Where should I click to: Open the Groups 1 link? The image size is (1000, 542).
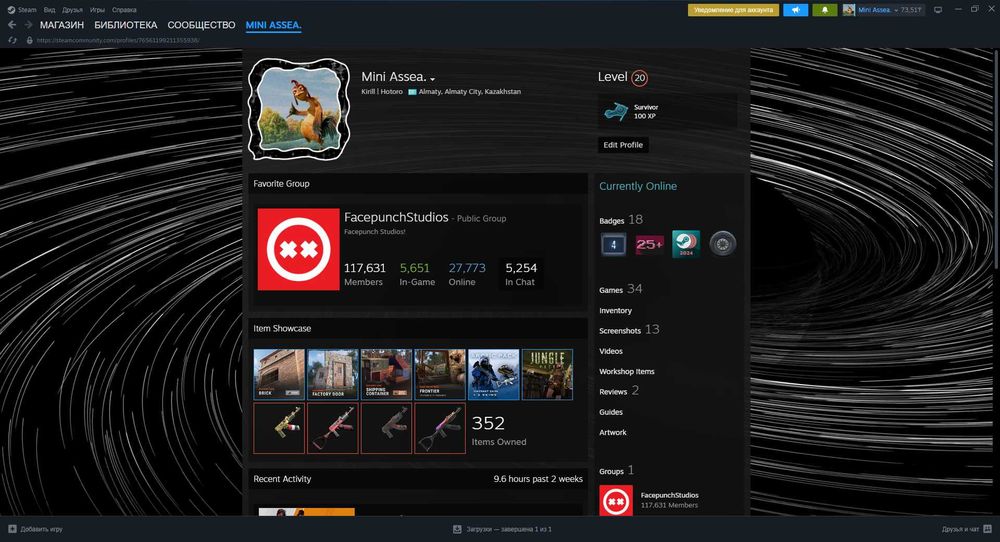tap(616, 471)
